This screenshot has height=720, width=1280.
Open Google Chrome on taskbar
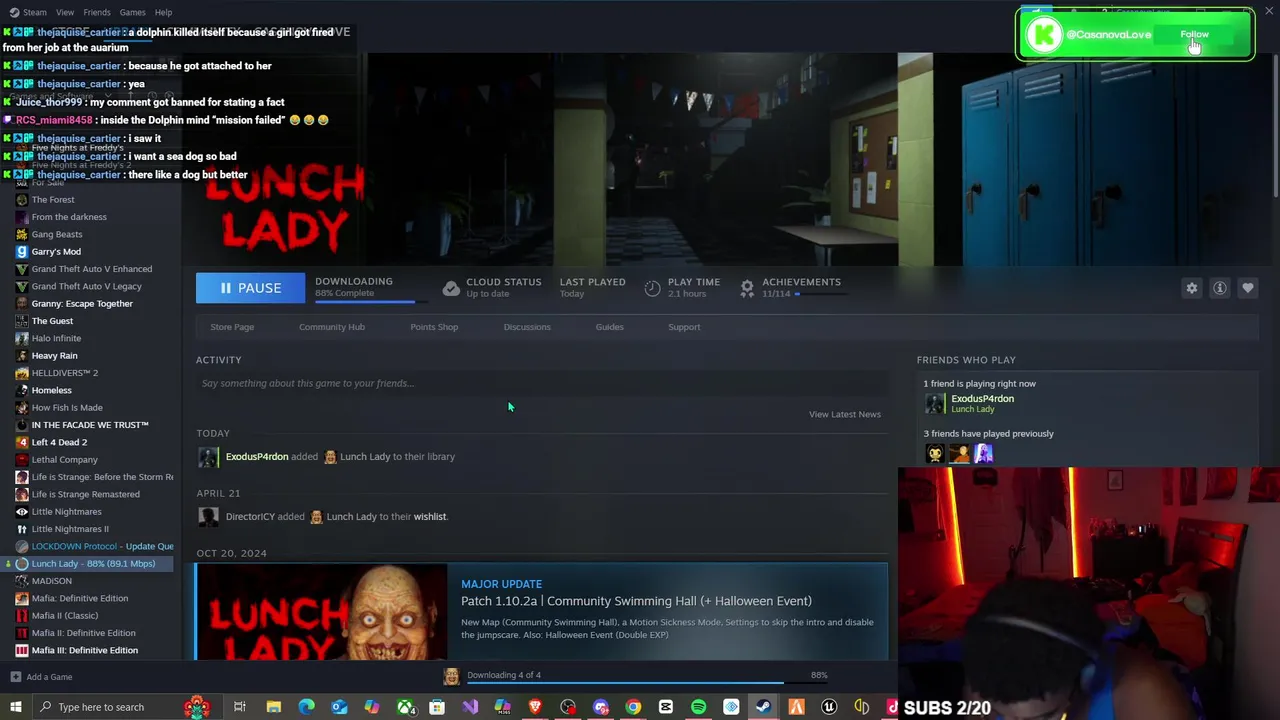(x=633, y=707)
